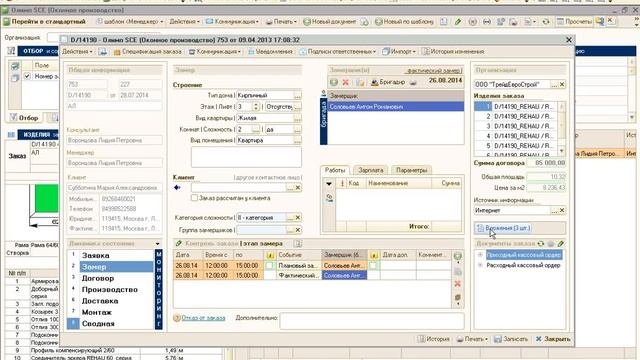Viewport: 640px width, 360px height.
Task: Open the Импорт menu
Action: (399, 52)
